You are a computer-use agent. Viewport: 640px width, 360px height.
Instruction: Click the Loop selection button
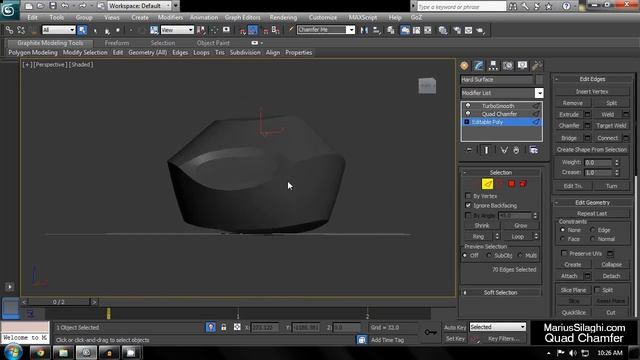[518, 236]
